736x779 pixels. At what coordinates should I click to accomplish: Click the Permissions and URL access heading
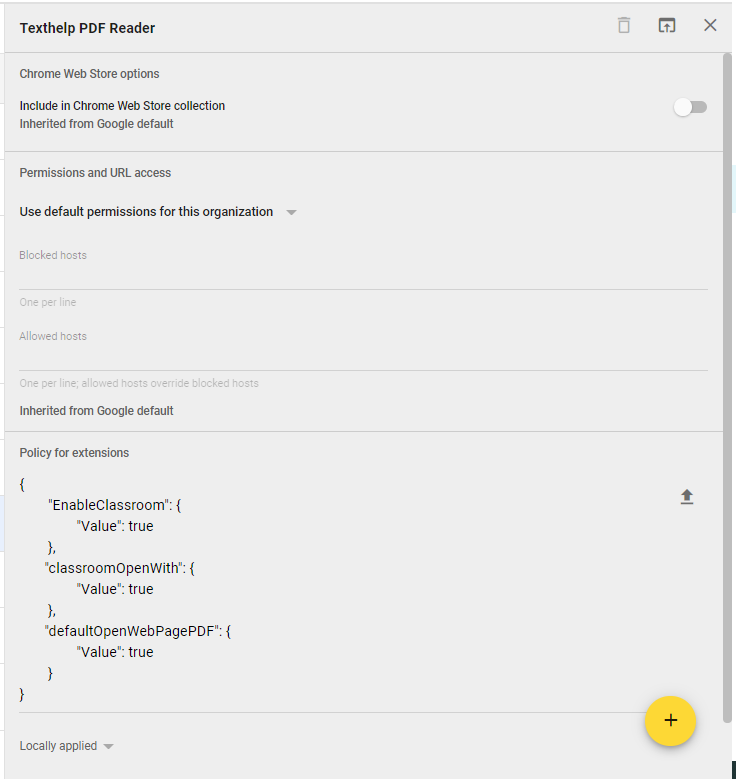[x=95, y=173]
